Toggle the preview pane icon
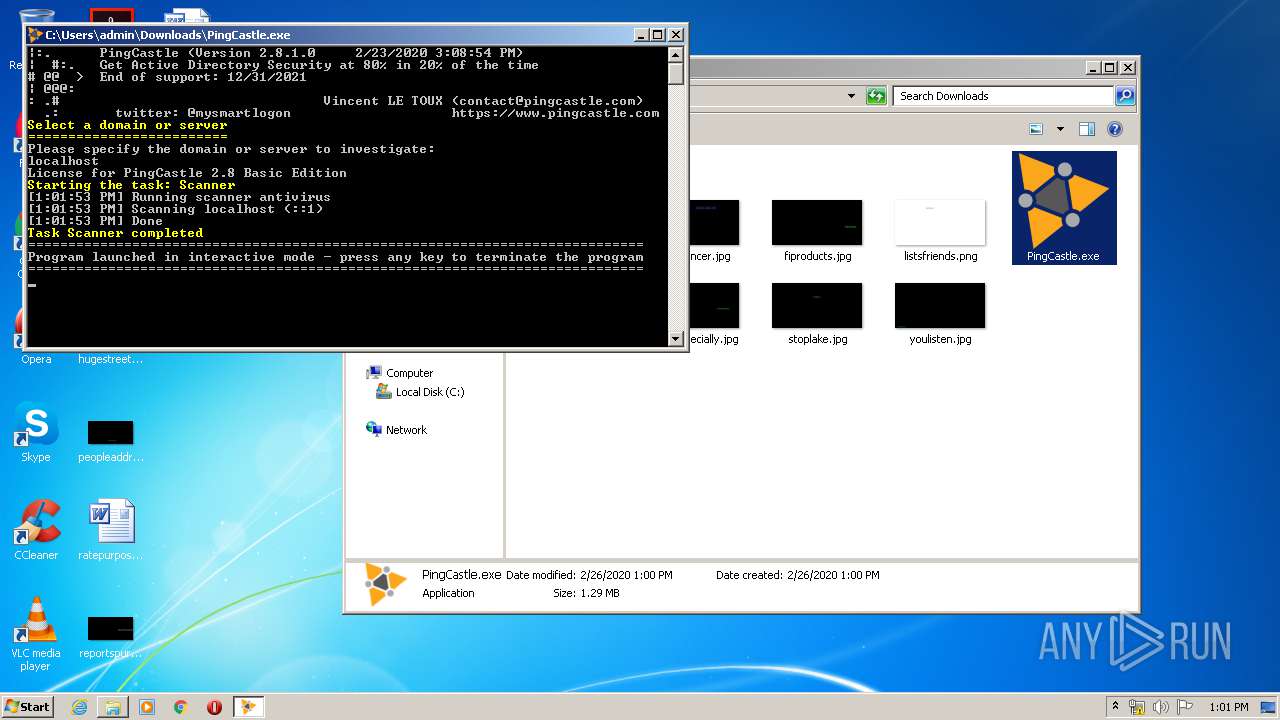The height and width of the screenshot is (720, 1280). (1087, 129)
